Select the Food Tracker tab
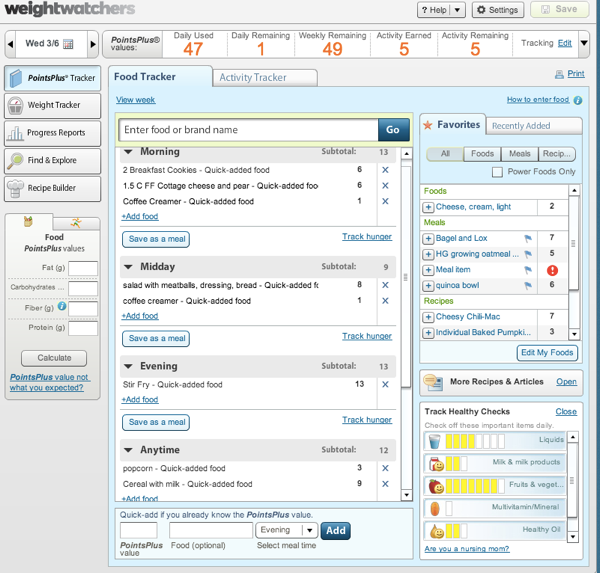The image size is (600, 573). click(160, 77)
